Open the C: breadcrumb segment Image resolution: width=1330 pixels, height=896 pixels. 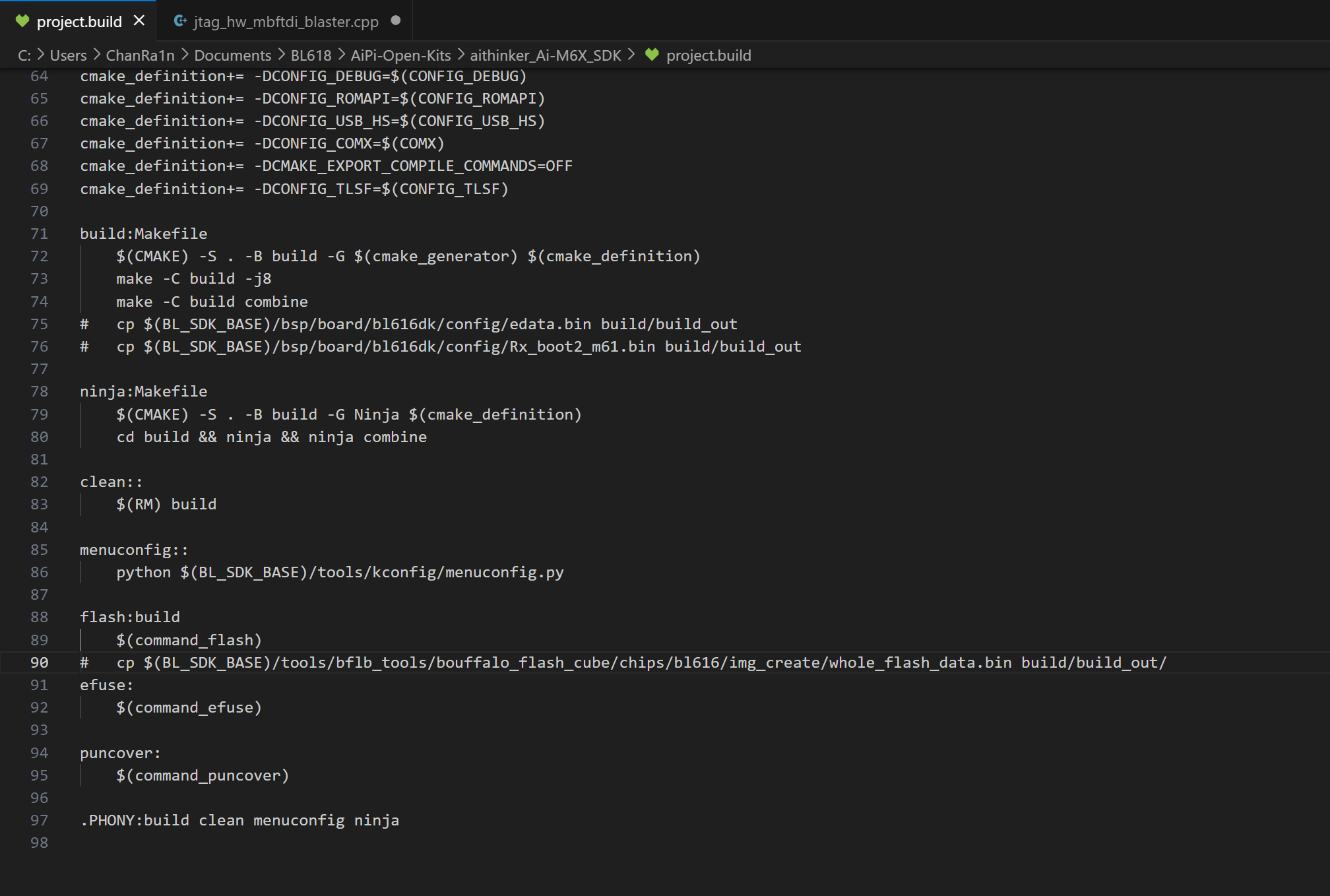tap(24, 55)
